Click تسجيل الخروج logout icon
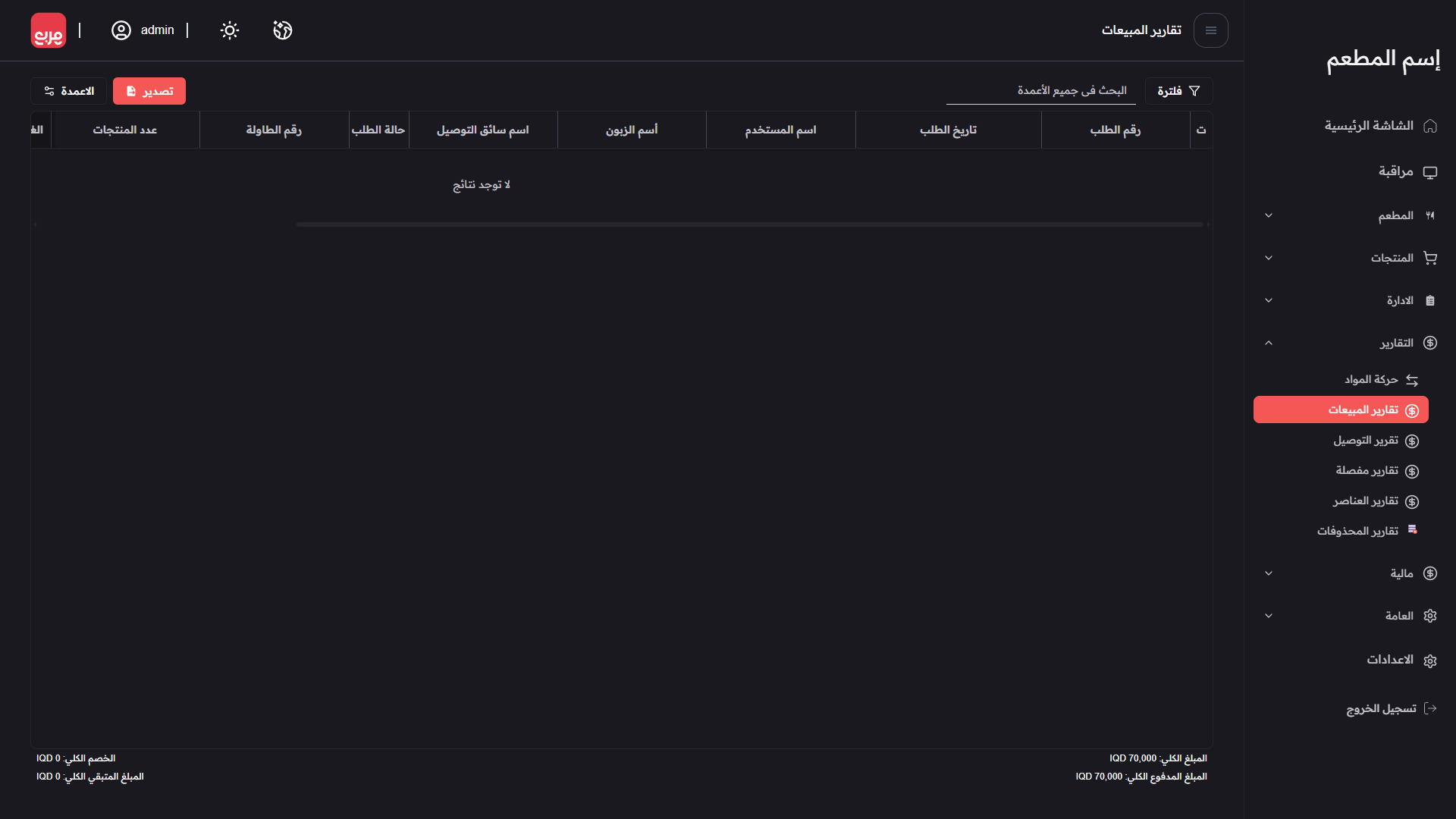The width and height of the screenshot is (1456, 819). click(x=1430, y=709)
